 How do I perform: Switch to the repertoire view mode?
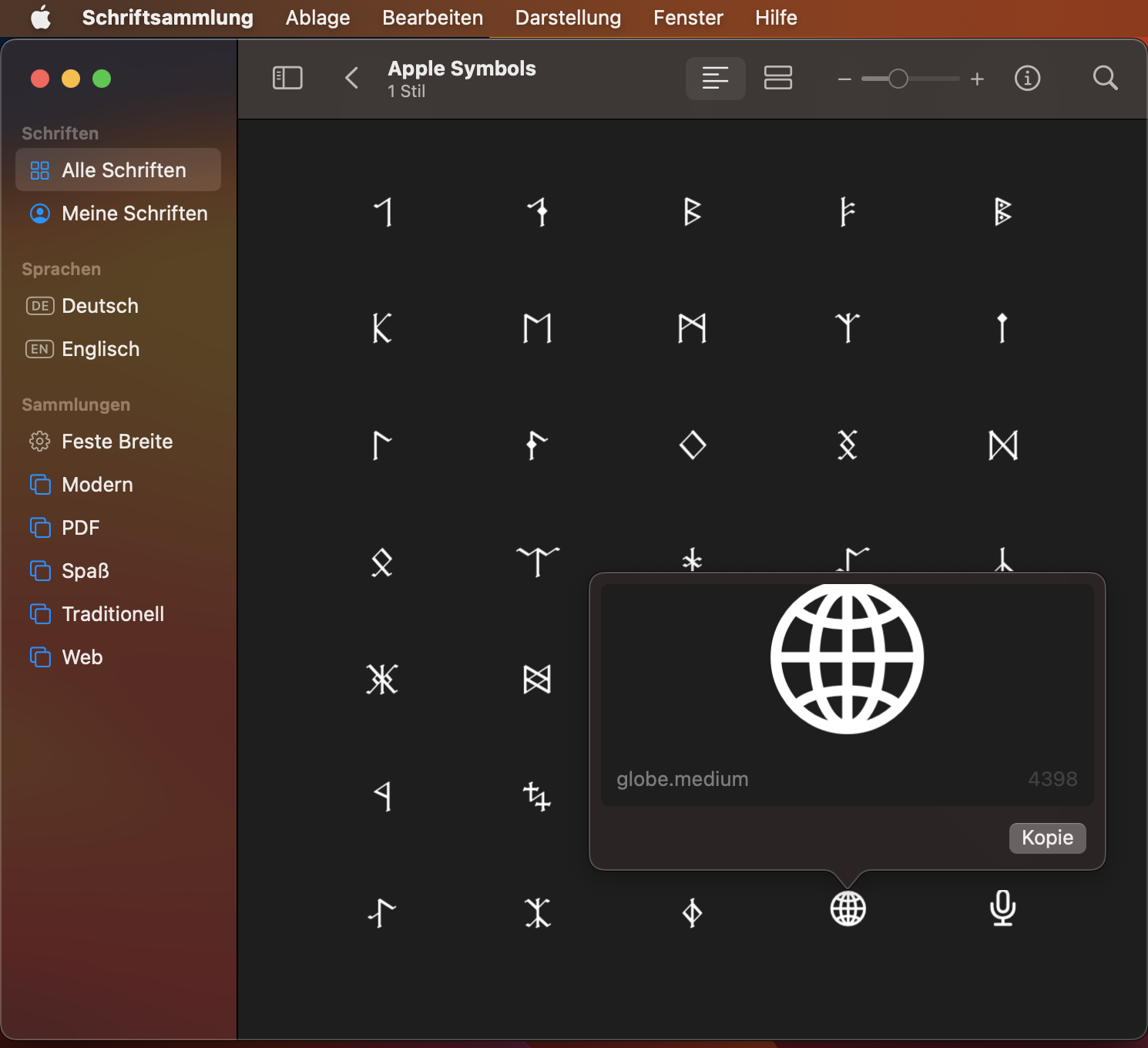778,78
